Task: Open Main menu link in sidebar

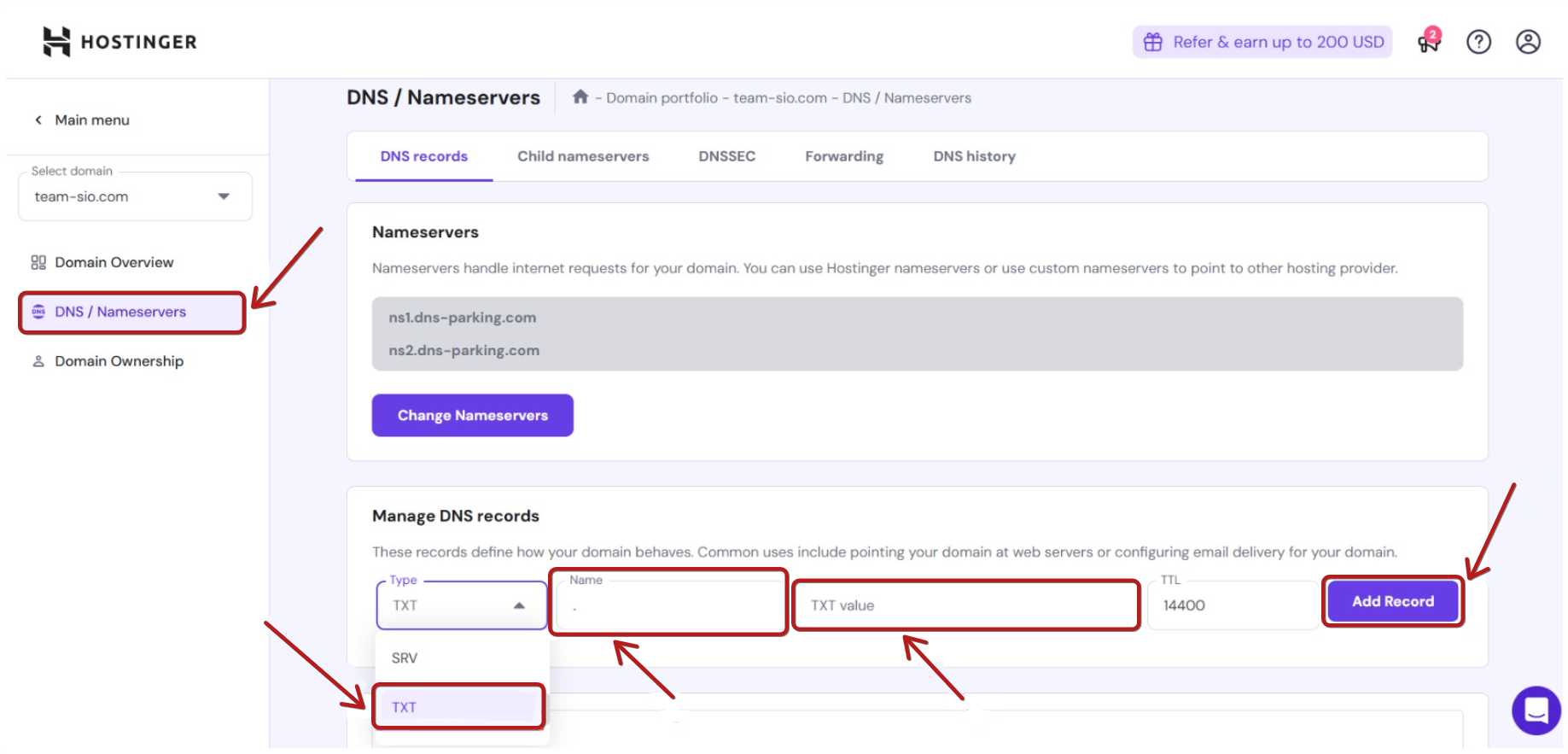Action: (92, 120)
